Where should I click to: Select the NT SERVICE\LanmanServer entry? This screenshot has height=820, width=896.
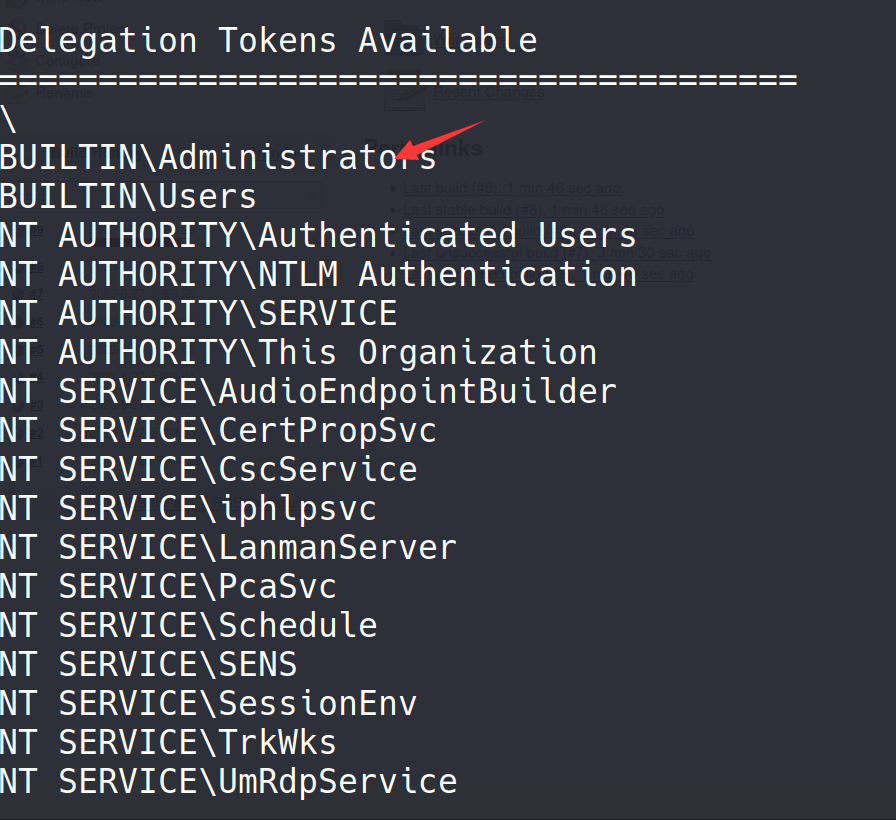point(228,548)
